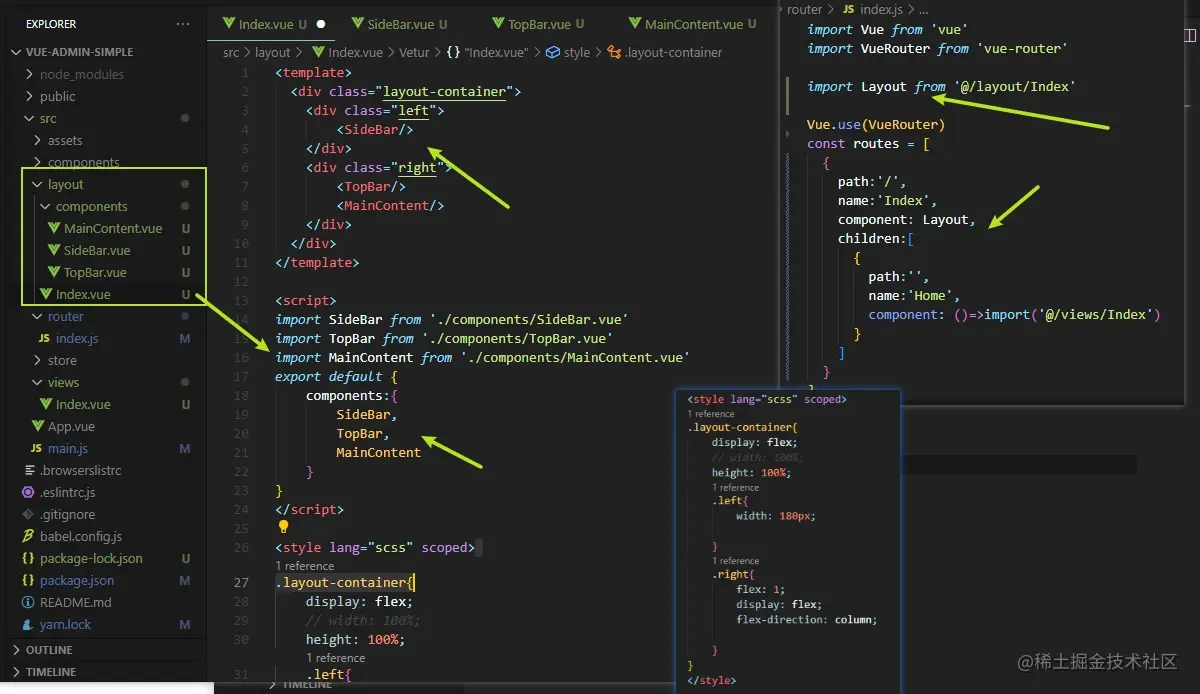Click the Vue icon beside SideBar.vue in tree
This screenshot has width=1200, height=694.
coord(54,250)
